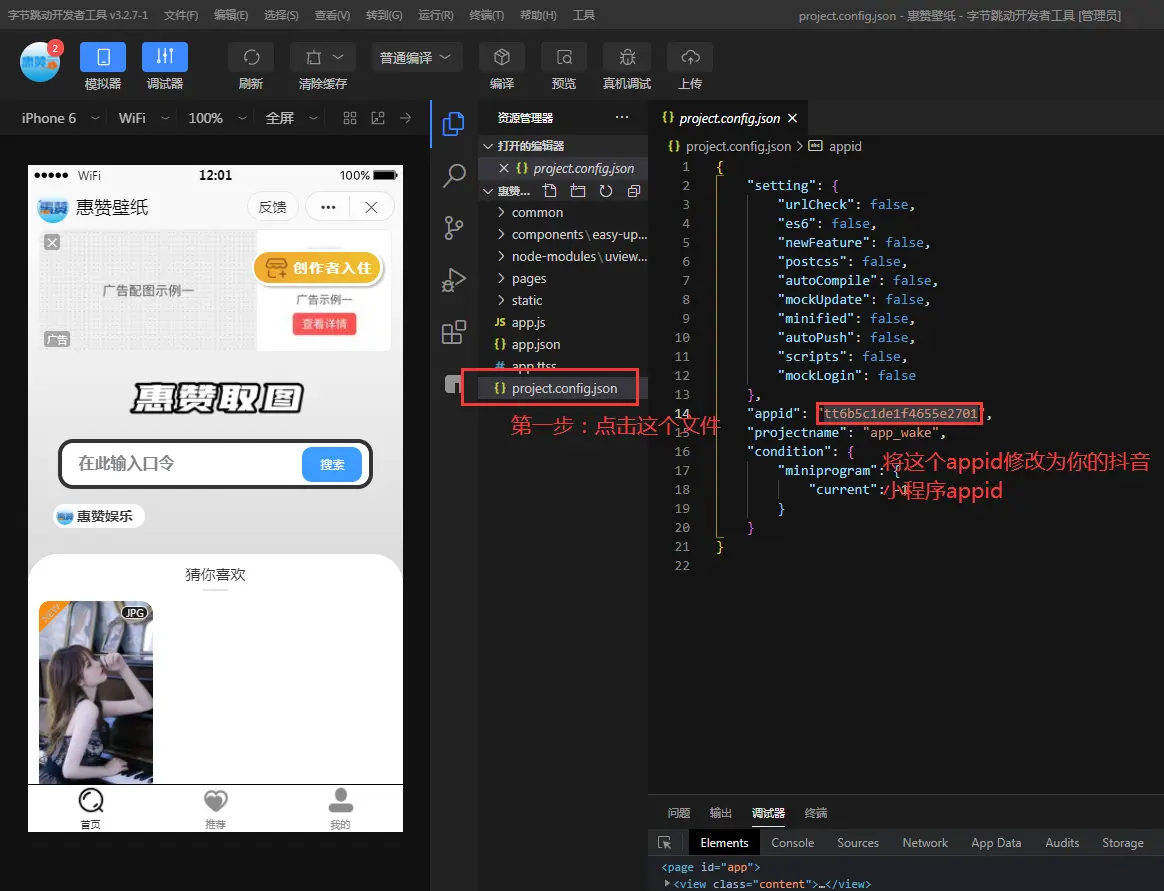Click the compile (编译) cube icon
This screenshot has width=1164, height=891.
(502, 57)
